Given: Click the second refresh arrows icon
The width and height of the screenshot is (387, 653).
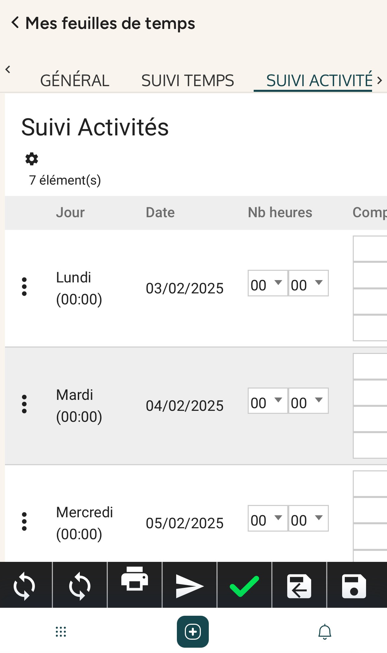Looking at the screenshot, I should 80,586.
